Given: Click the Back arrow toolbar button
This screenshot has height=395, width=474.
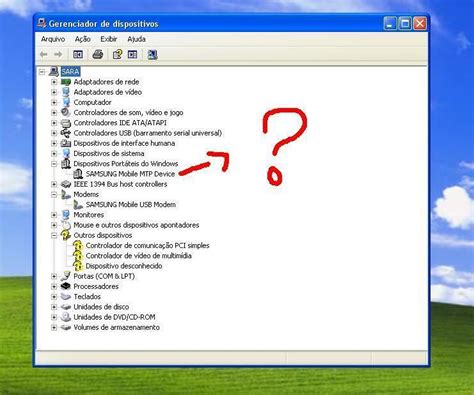Looking at the screenshot, I should 43,54.
